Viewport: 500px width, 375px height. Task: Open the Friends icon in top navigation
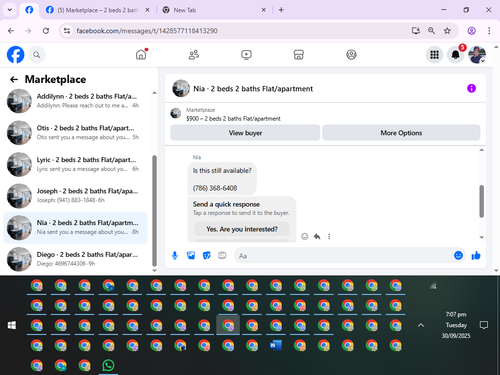[194, 55]
